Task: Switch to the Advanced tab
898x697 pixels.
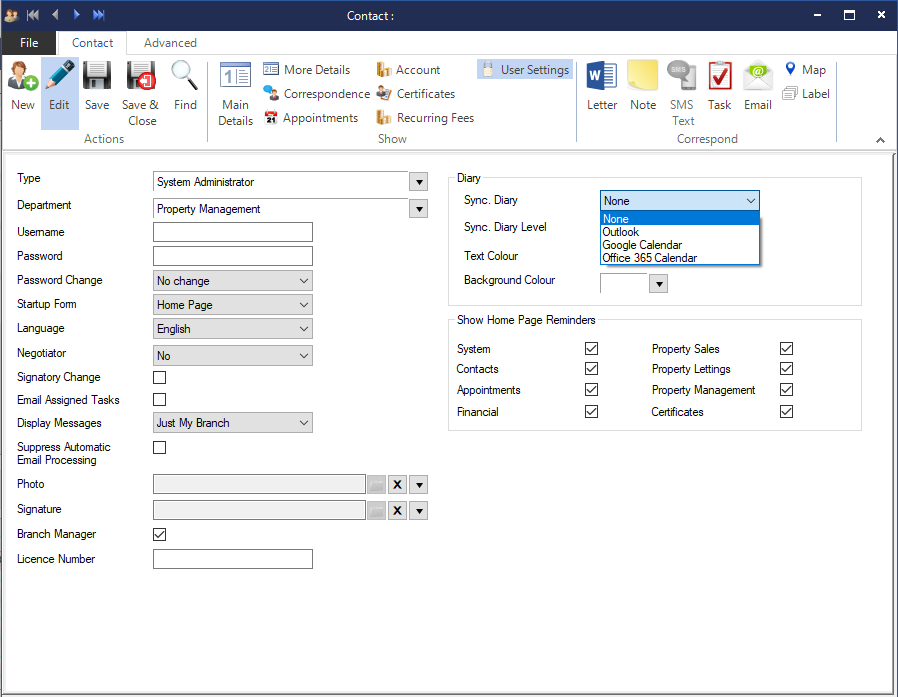Action: 170,43
